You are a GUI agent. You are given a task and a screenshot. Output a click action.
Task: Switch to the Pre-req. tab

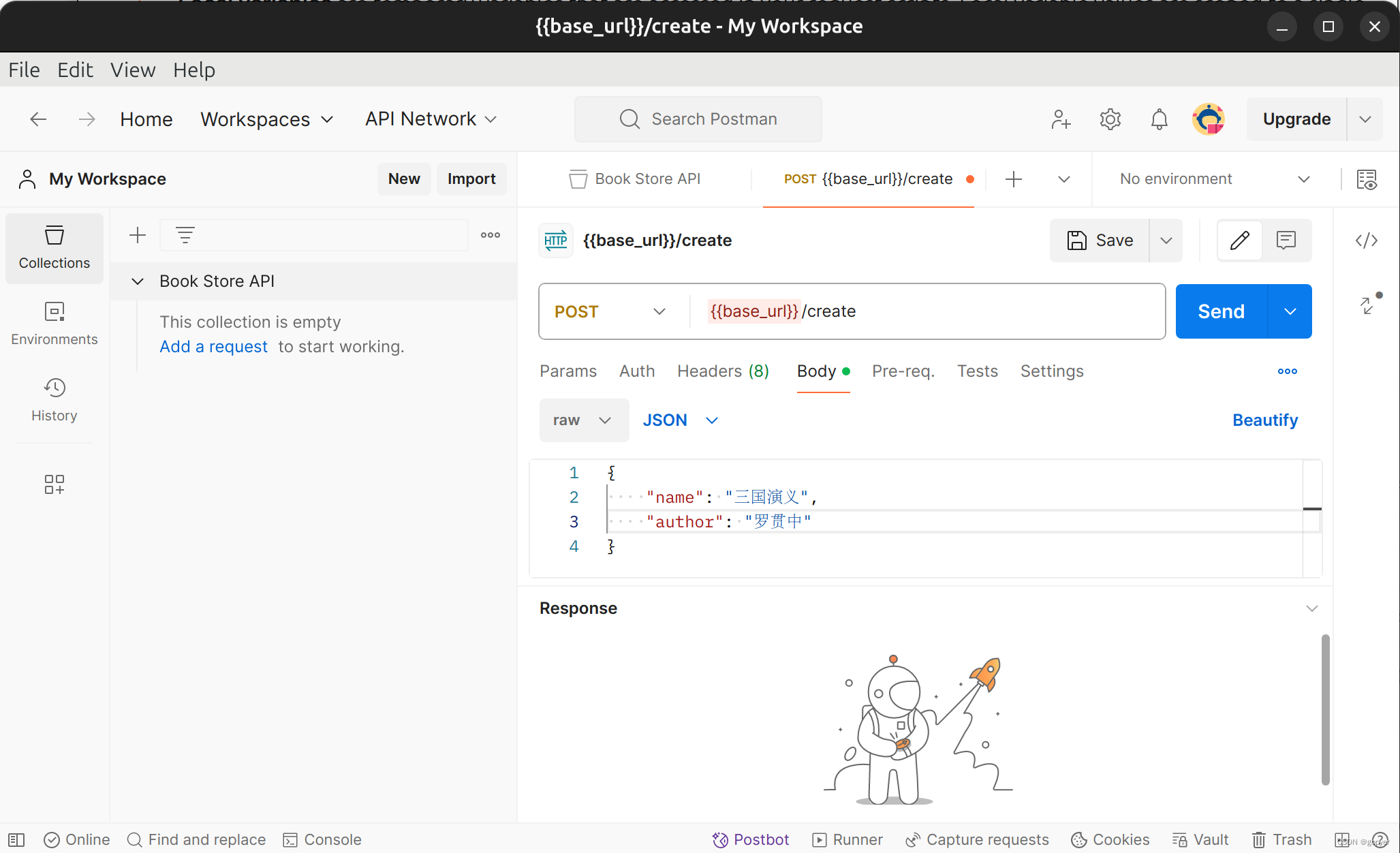click(903, 371)
